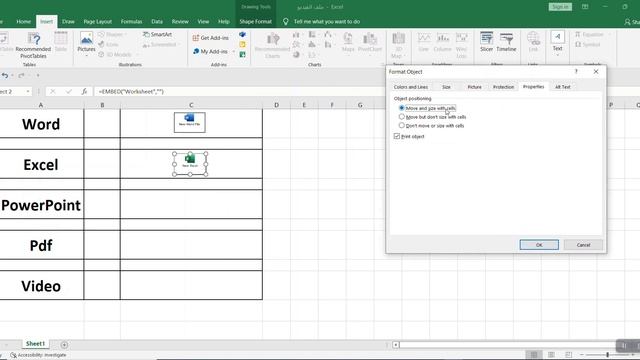640x360 pixels.
Task: Click the Pictures icon in Illustrations
Action: pos(86,43)
